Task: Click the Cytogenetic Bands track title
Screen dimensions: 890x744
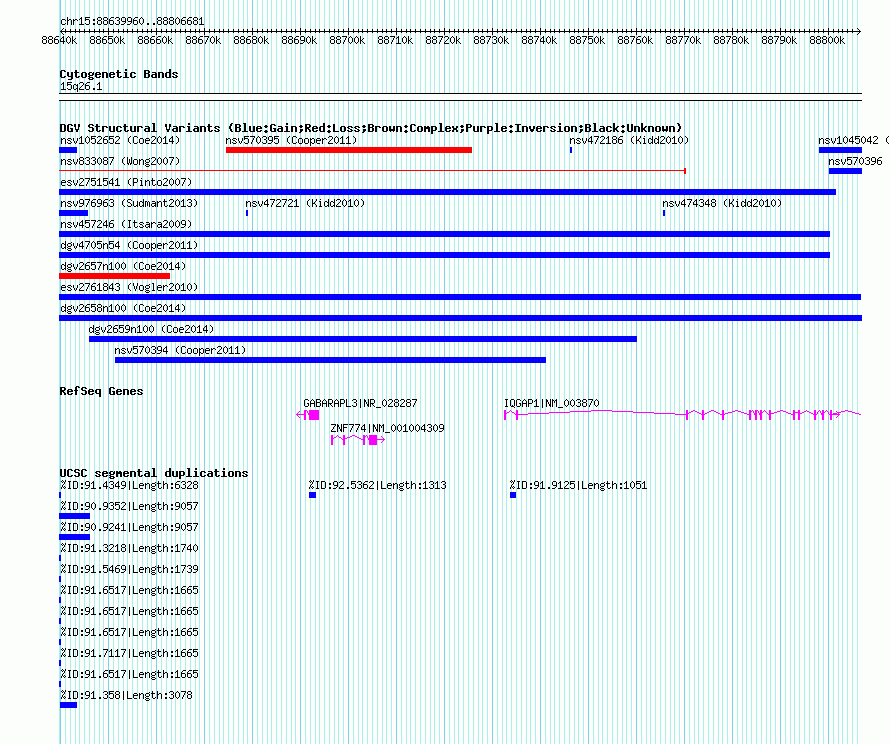Action: point(119,74)
